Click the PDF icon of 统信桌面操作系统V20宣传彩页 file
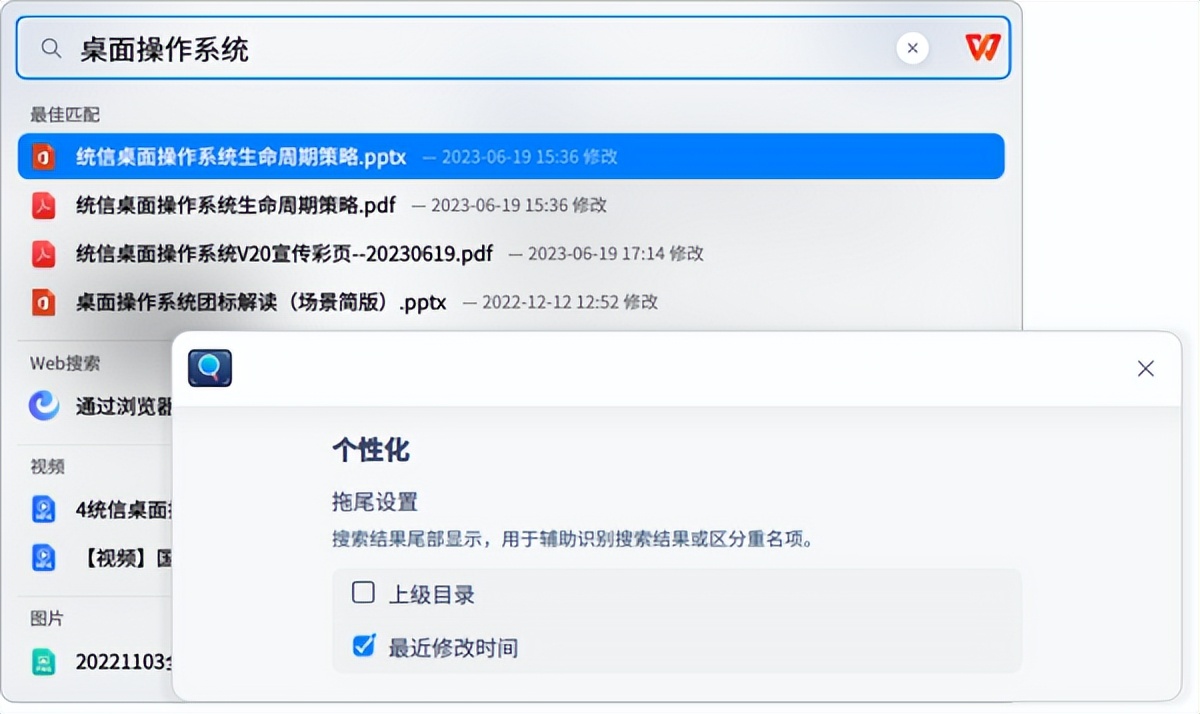 [44, 253]
